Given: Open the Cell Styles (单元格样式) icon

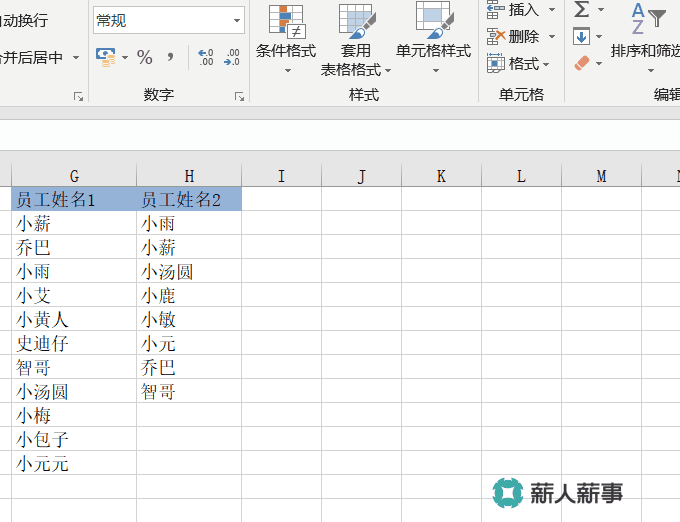Looking at the screenshot, I should [x=435, y=20].
